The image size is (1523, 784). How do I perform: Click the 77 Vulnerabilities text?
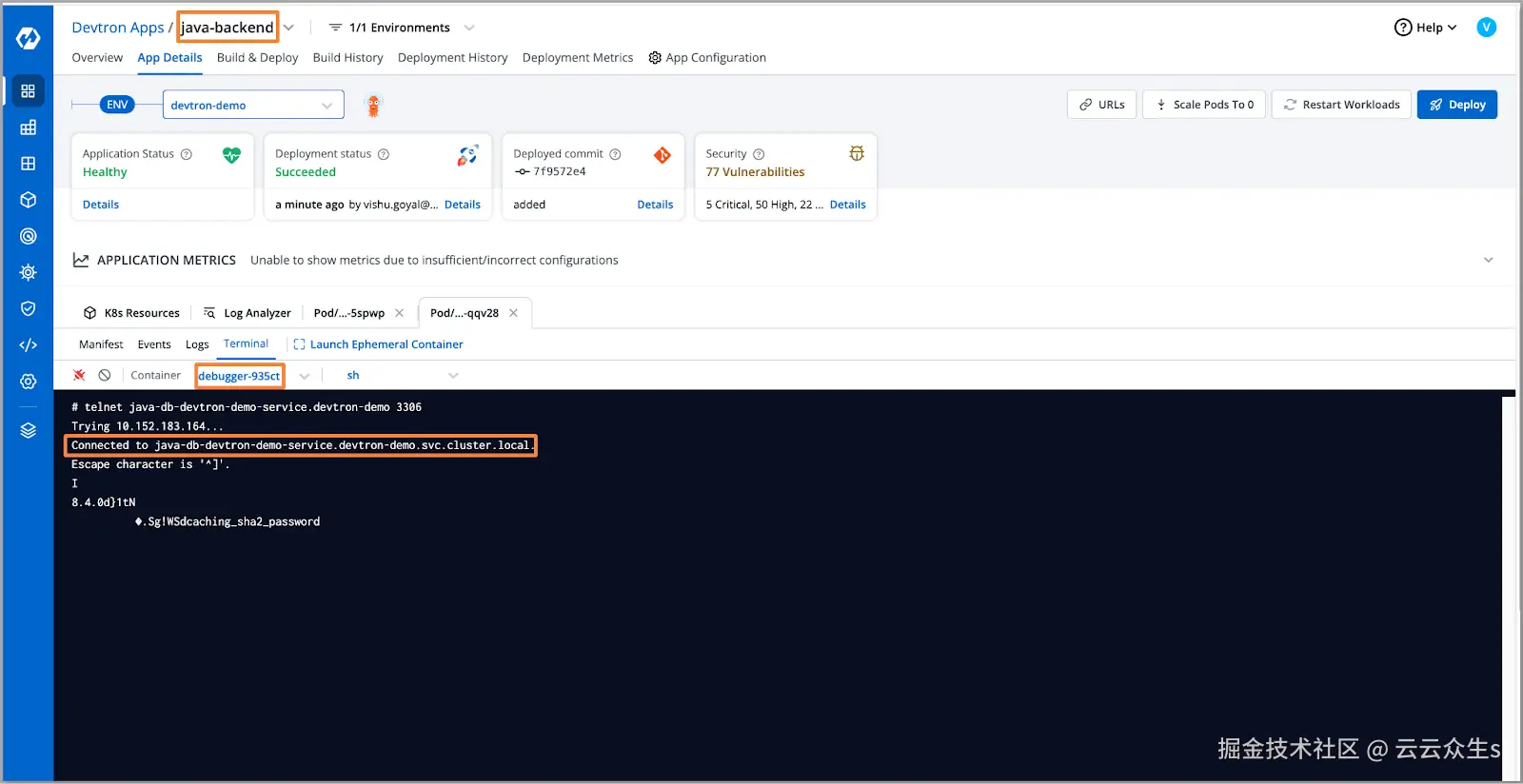755,172
